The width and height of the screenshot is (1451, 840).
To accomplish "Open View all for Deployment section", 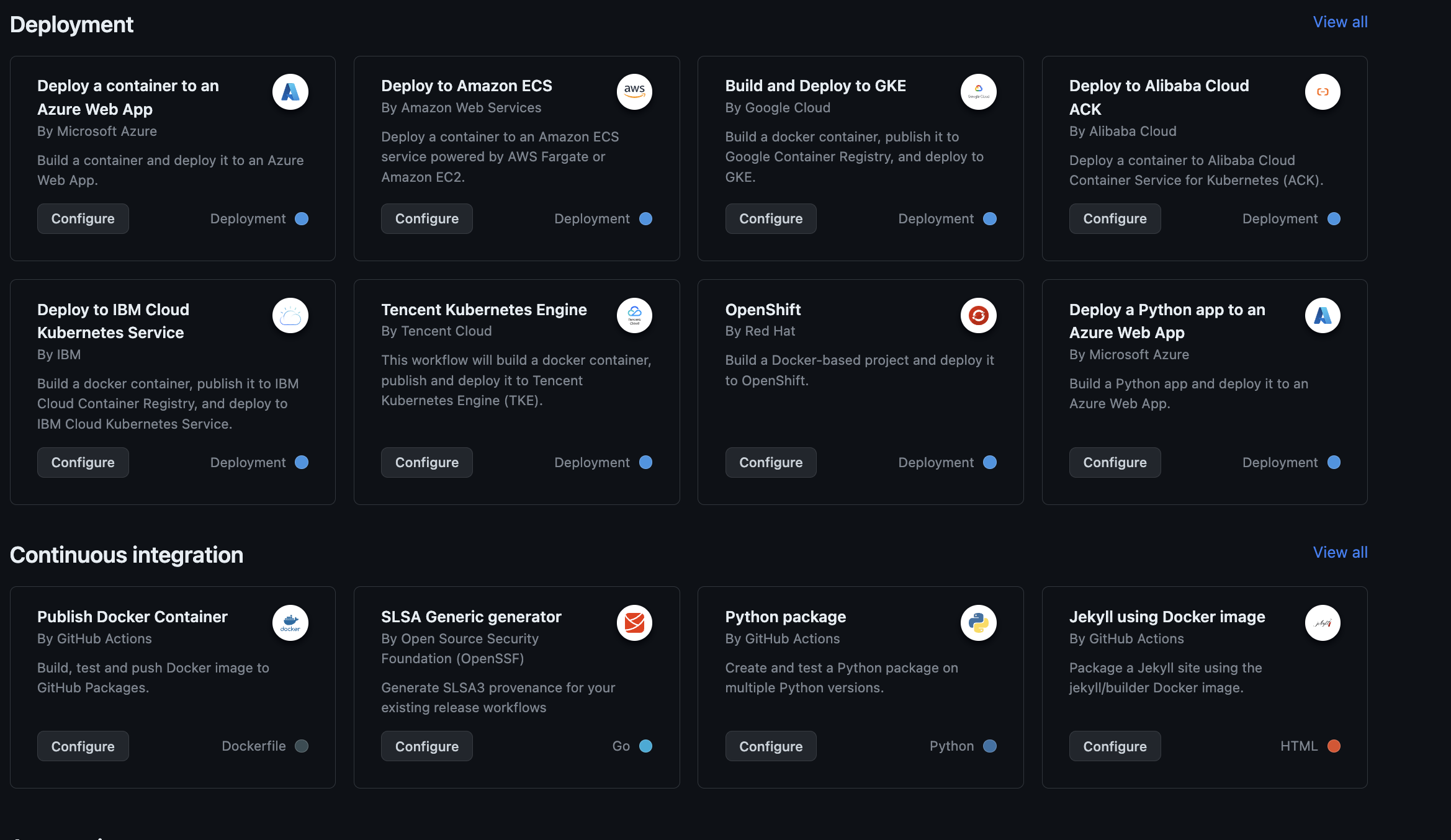I will click(x=1340, y=22).
